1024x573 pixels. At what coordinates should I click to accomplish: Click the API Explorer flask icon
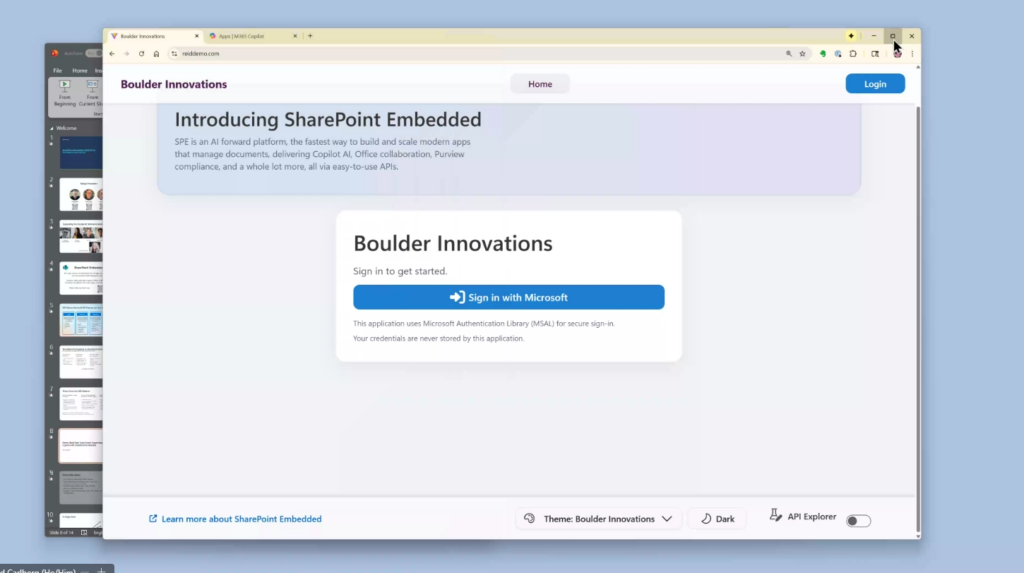pos(775,516)
